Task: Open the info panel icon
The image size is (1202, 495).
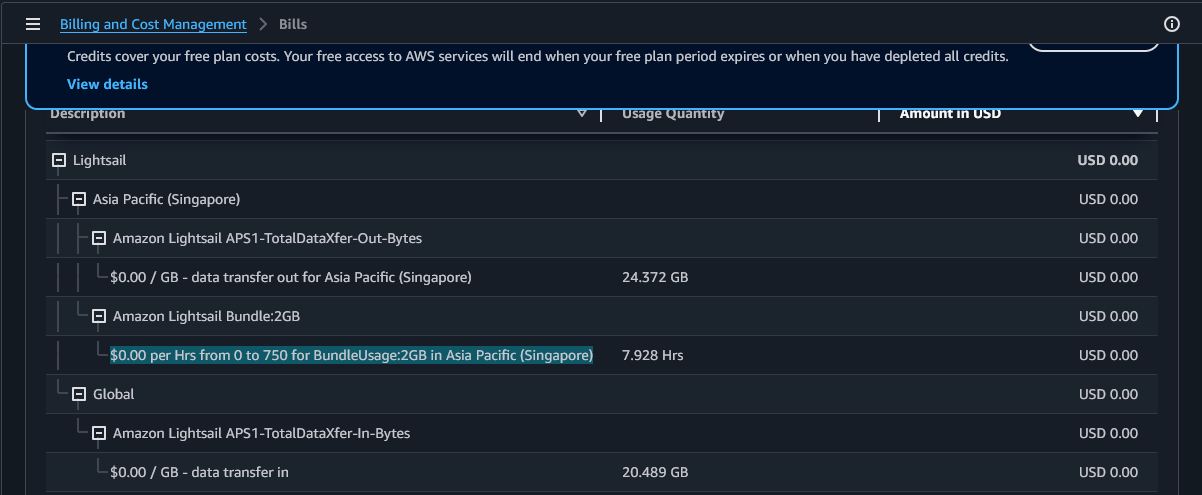Action: tap(1172, 24)
